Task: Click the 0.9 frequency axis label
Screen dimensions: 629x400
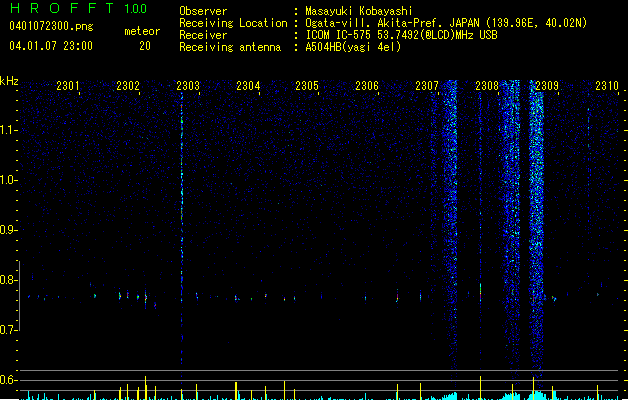Action: pos(8,230)
